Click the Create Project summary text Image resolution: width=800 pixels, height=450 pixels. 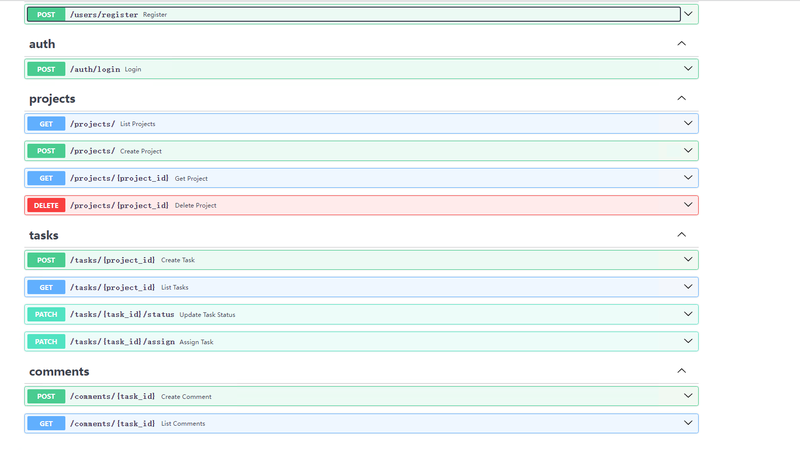coord(141,151)
